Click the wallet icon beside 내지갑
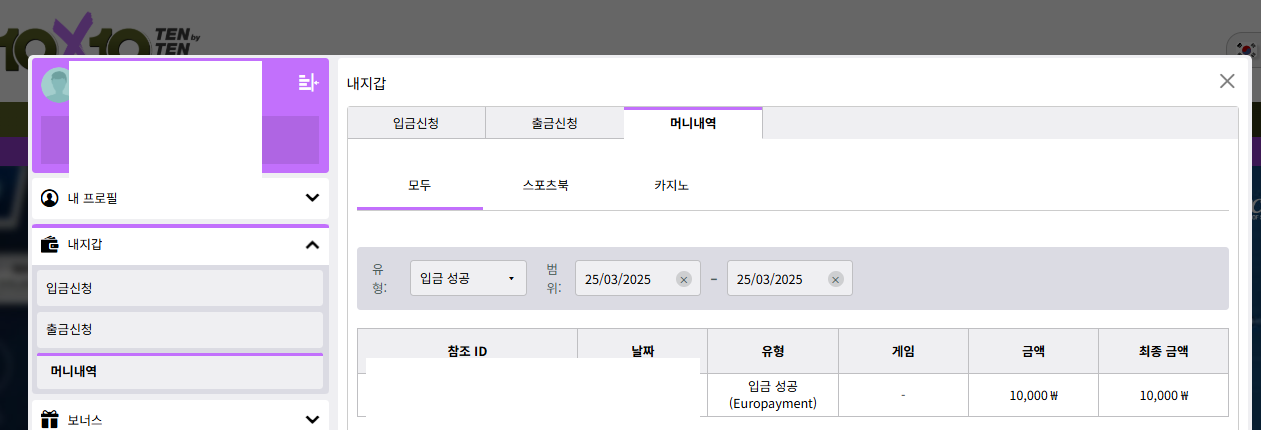The height and width of the screenshot is (430, 1261). click(x=49, y=244)
